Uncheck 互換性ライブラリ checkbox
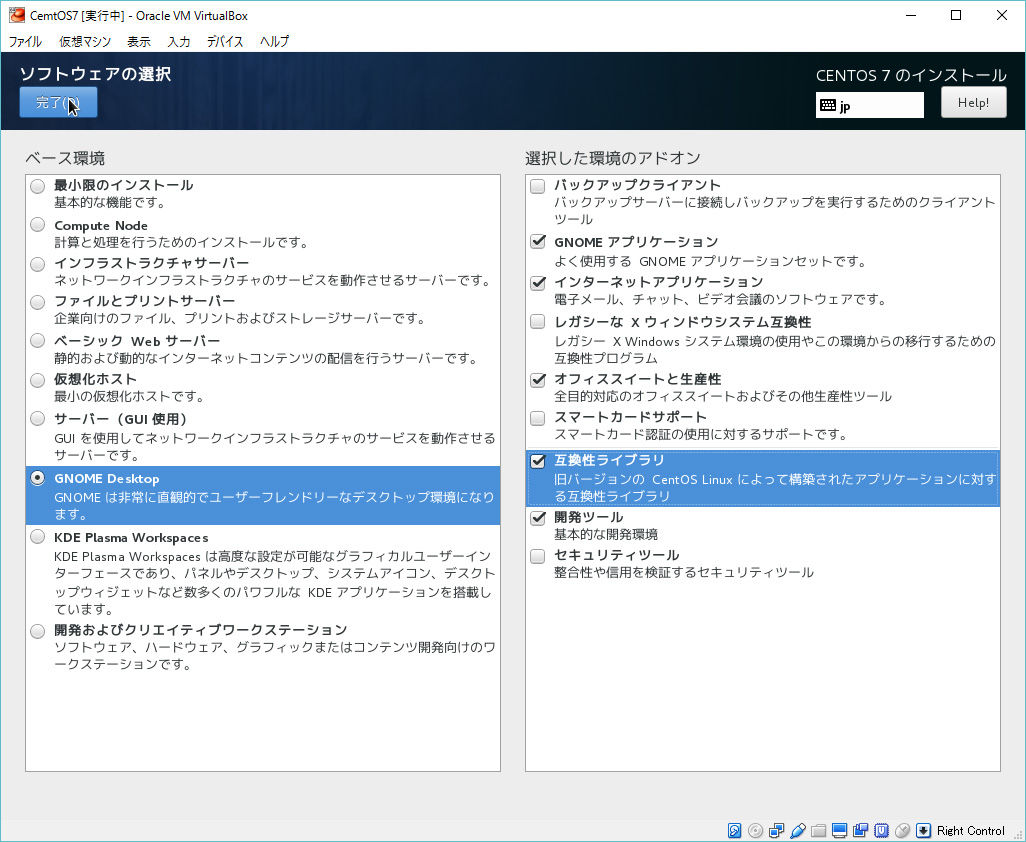This screenshot has height=842, width=1026. tap(538, 461)
